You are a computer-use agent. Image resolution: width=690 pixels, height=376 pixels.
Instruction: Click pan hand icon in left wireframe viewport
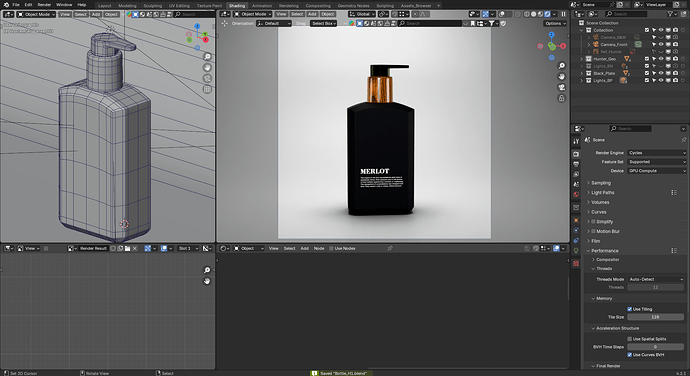tap(207, 67)
